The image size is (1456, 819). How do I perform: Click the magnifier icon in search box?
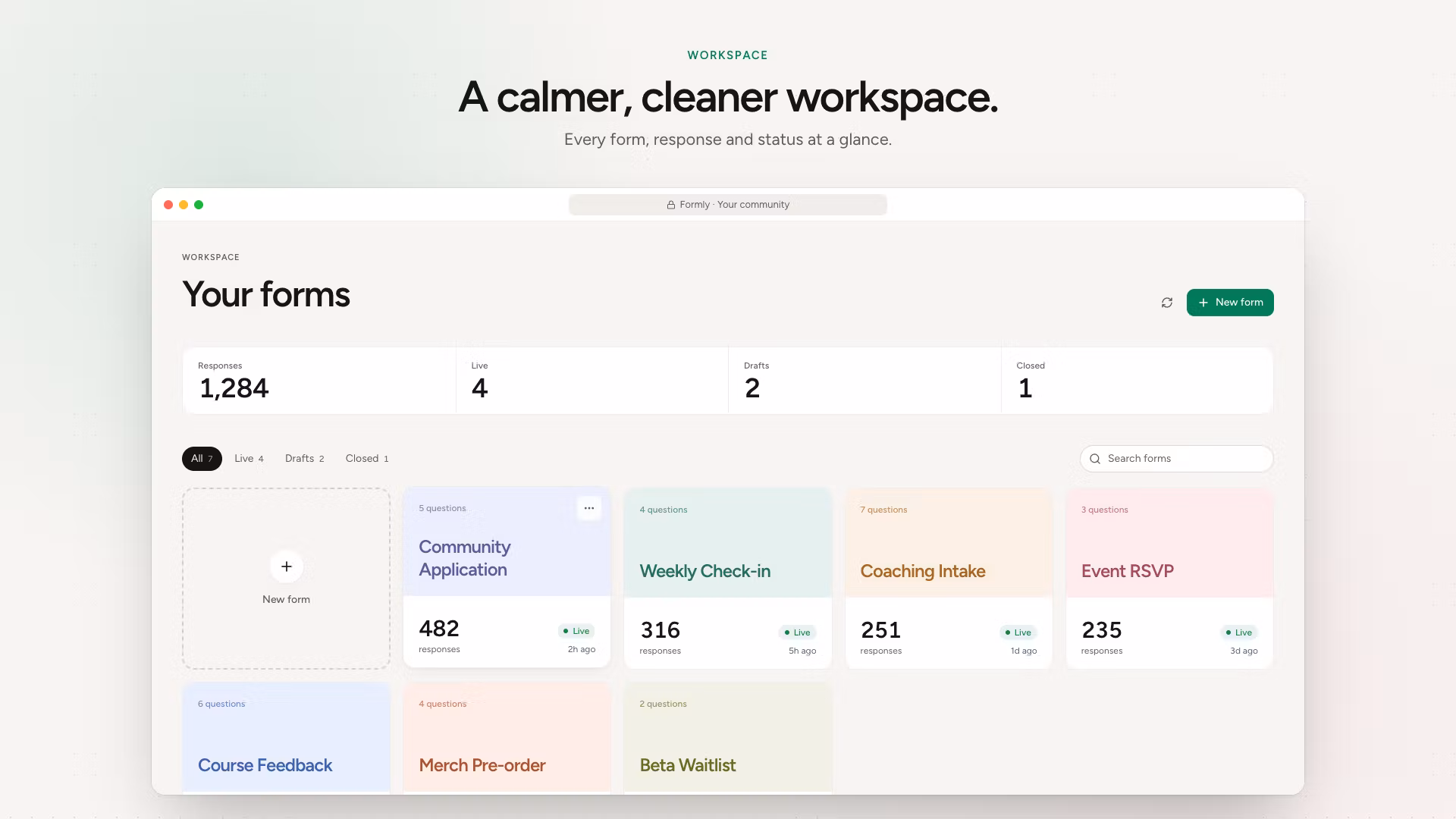click(x=1095, y=459)
